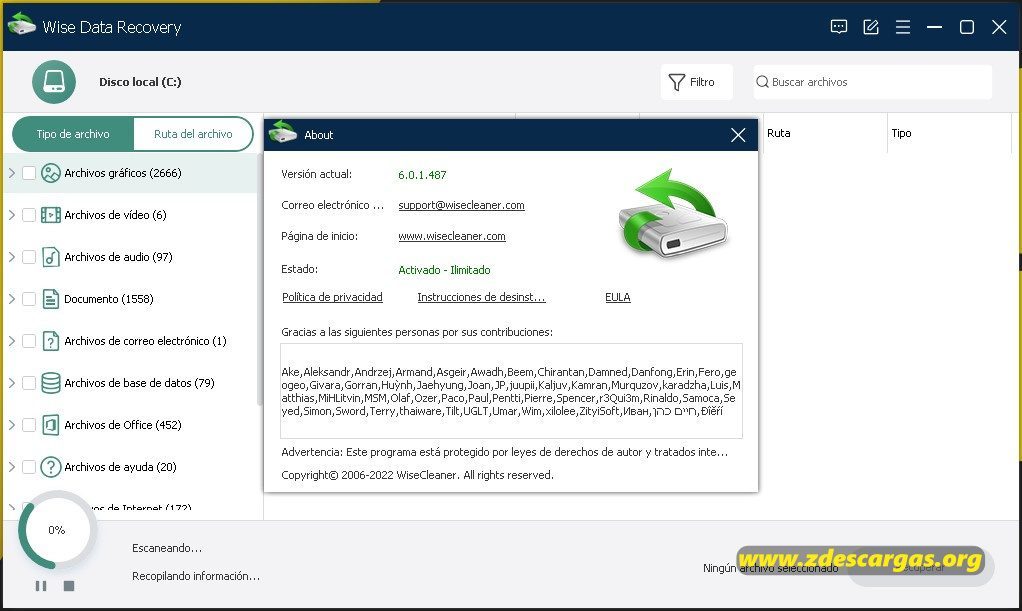The height and width of the screenshot is (611, 1022).
Task: Switch to Tipo de archivo tab
Action: point(73,134)
